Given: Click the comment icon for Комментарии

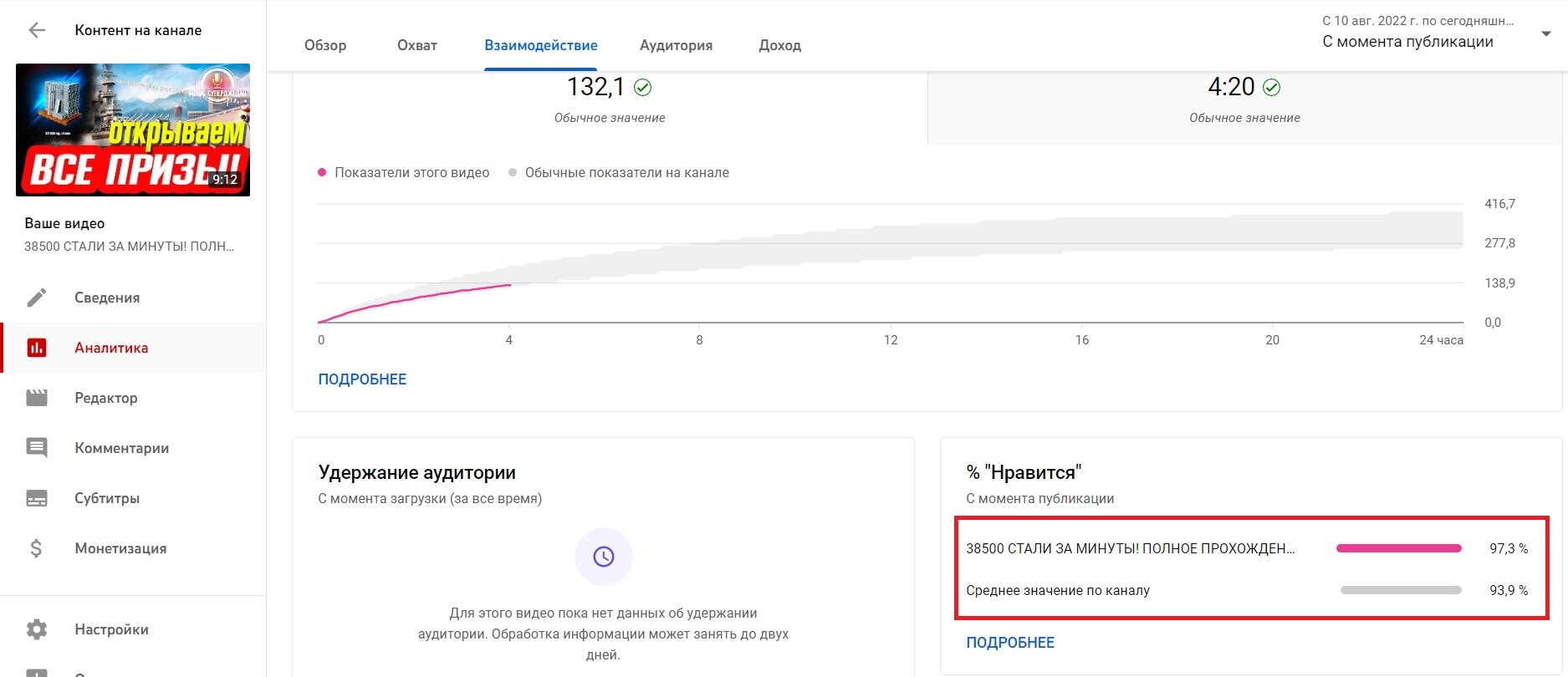Looking at the screenshot, I should tap(37, 448).
